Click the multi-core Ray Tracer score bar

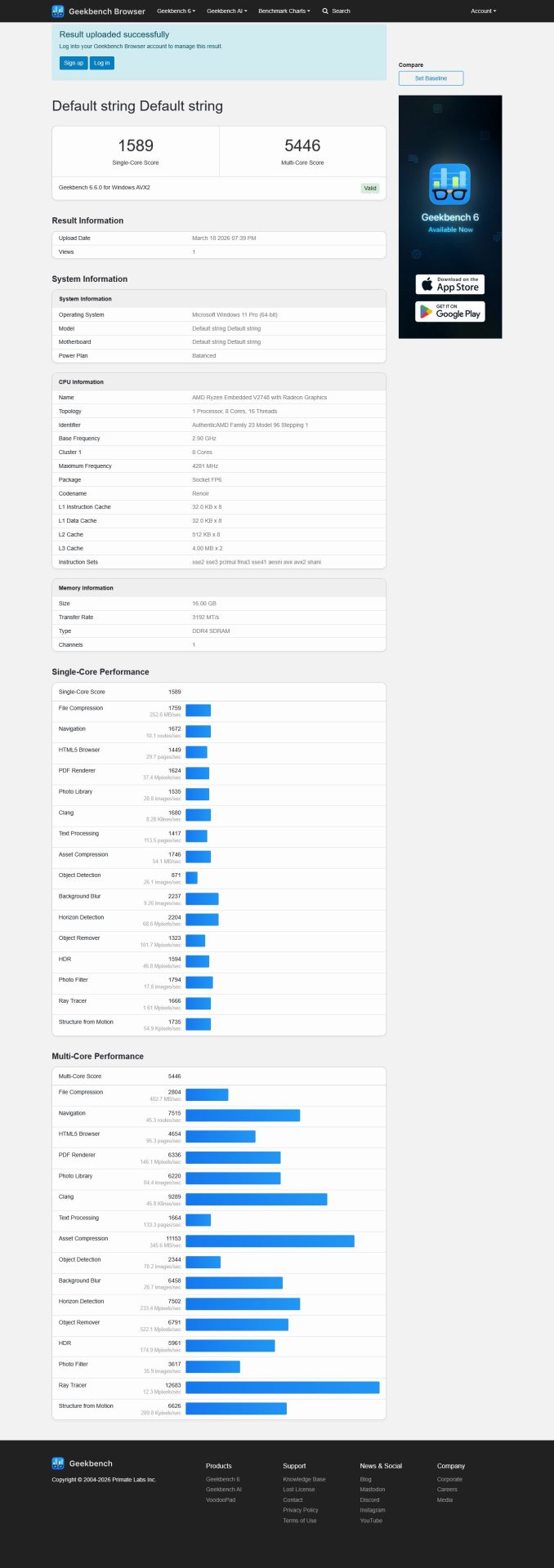point(282,1388)
